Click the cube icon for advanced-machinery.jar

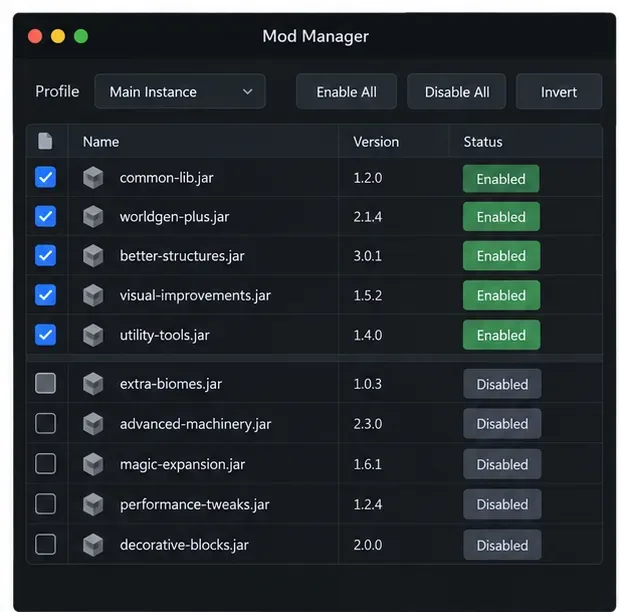click(x=93, y=424)
